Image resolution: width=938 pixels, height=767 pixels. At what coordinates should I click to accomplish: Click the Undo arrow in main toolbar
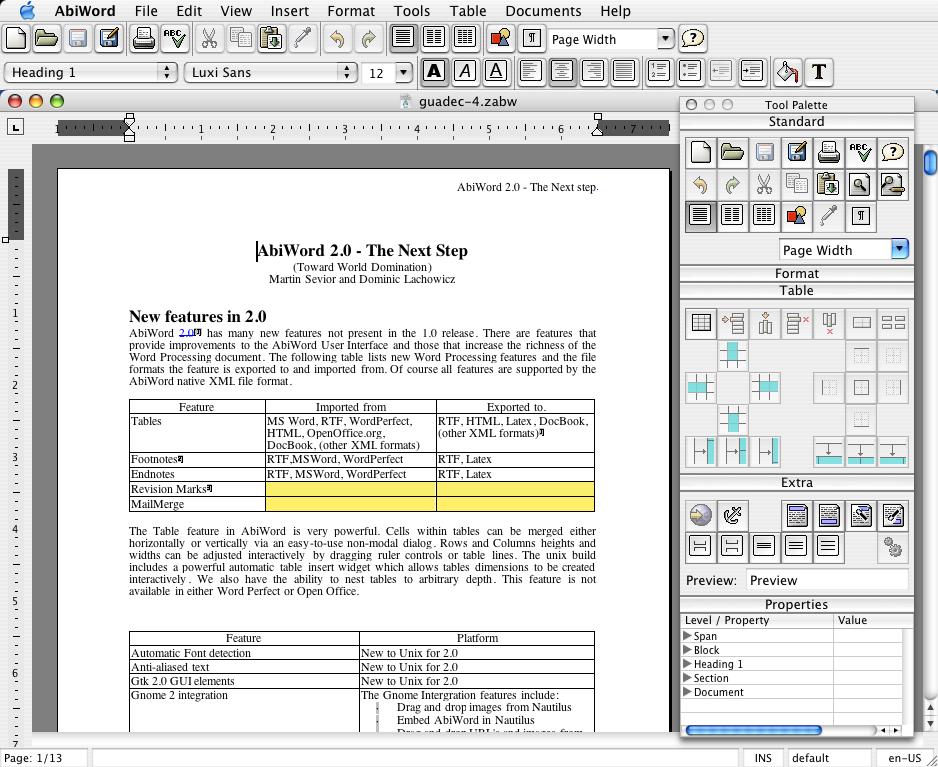[x=337, y=39]
